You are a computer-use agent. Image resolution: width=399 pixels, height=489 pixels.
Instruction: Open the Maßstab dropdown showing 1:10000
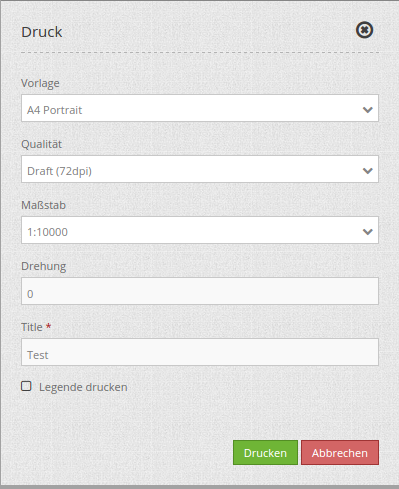click(x=200, y=230)
